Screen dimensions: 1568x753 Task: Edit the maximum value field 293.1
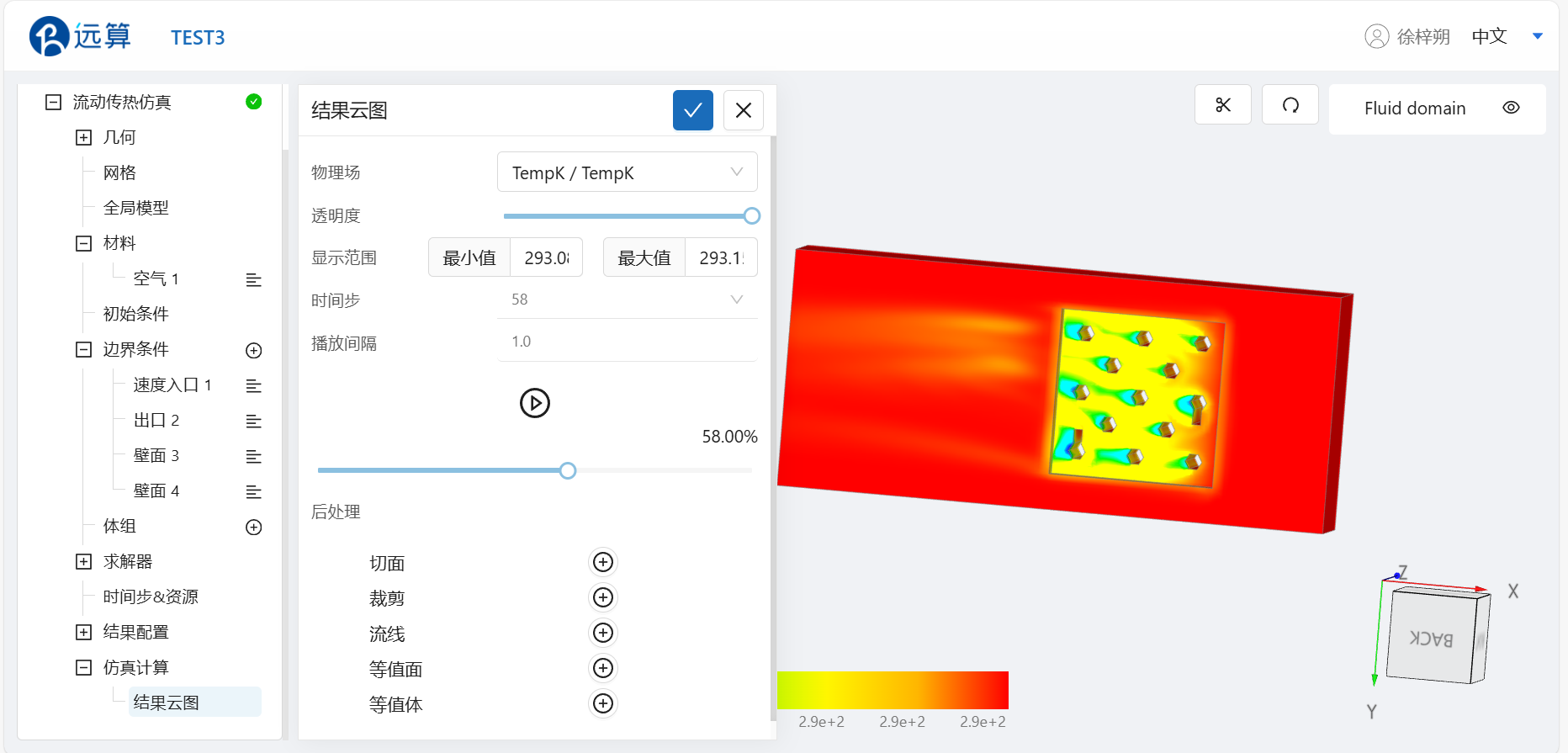coord(721,257)
